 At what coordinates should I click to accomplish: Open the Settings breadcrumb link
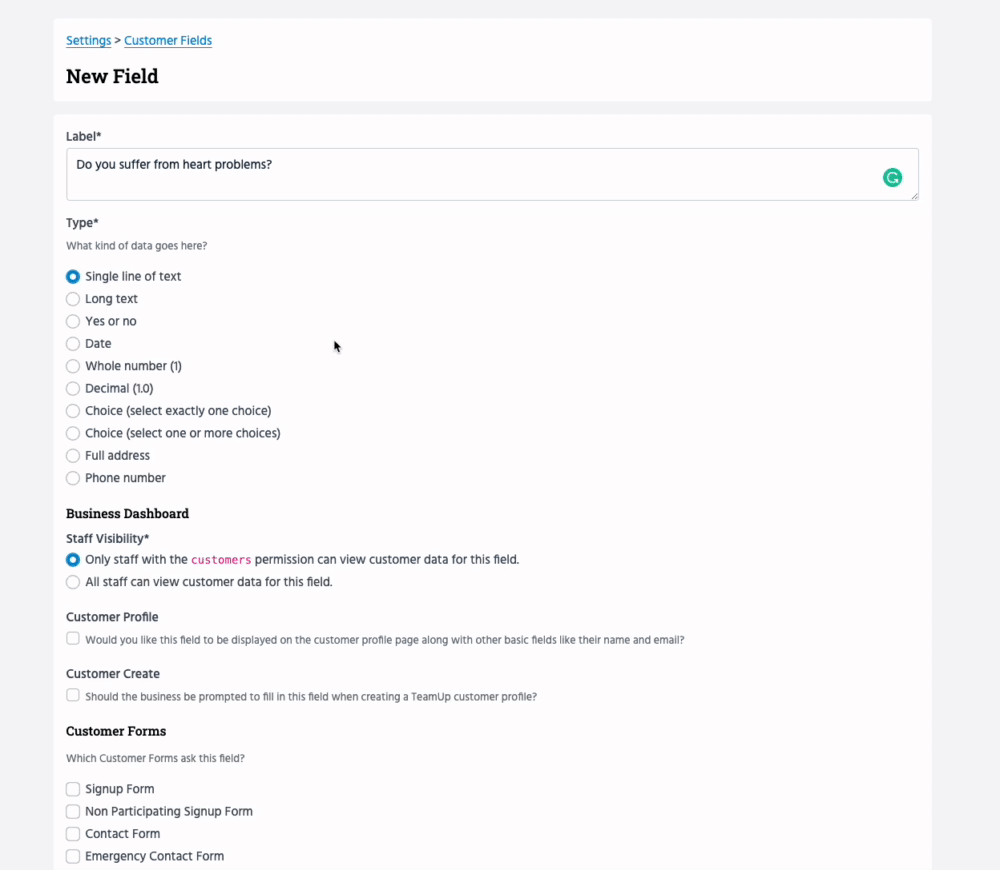[88, 41]
